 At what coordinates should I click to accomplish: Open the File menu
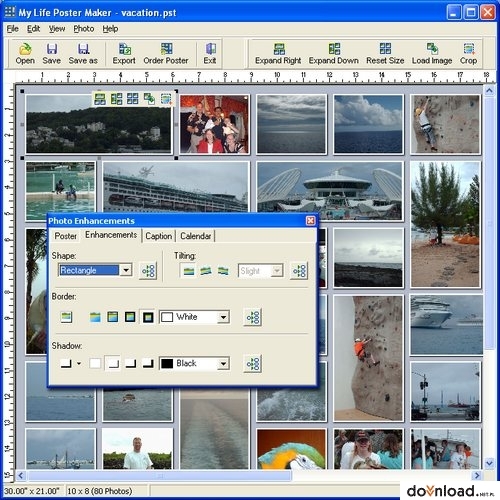click(13, 29)
